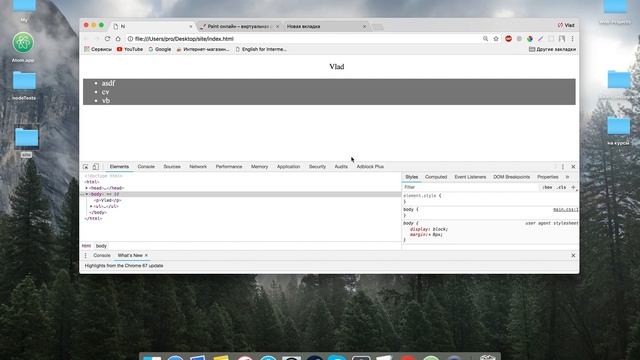This screenshot has width=640, height=360.
Task: Open the Application panel tab
Action: coord(288,167)
